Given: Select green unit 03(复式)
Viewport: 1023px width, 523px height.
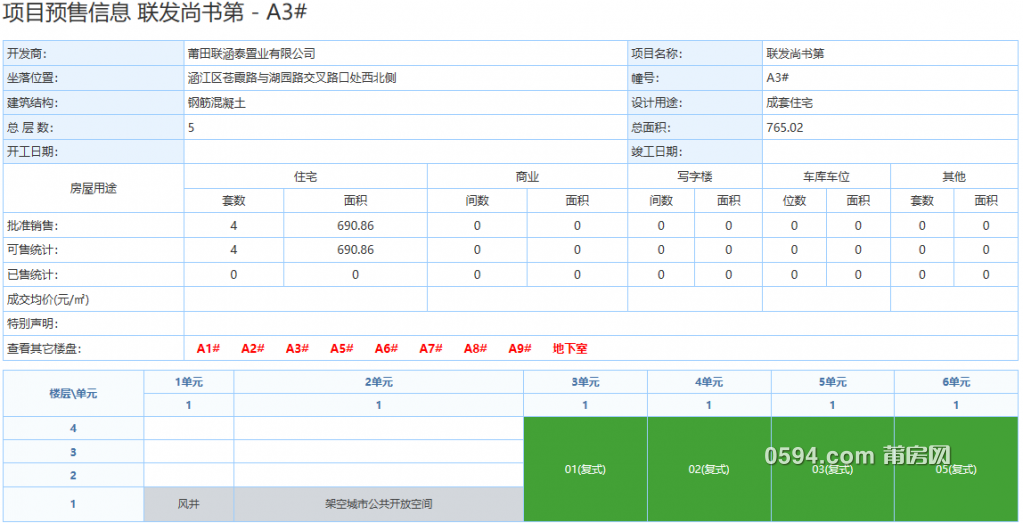Looking at the screenshot, I should point(832,470).
